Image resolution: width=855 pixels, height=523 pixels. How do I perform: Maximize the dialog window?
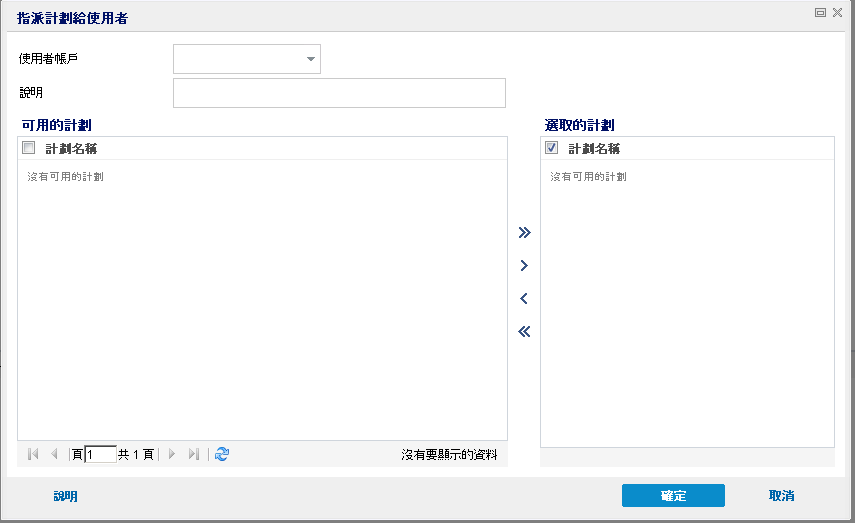tap(820, 13)
